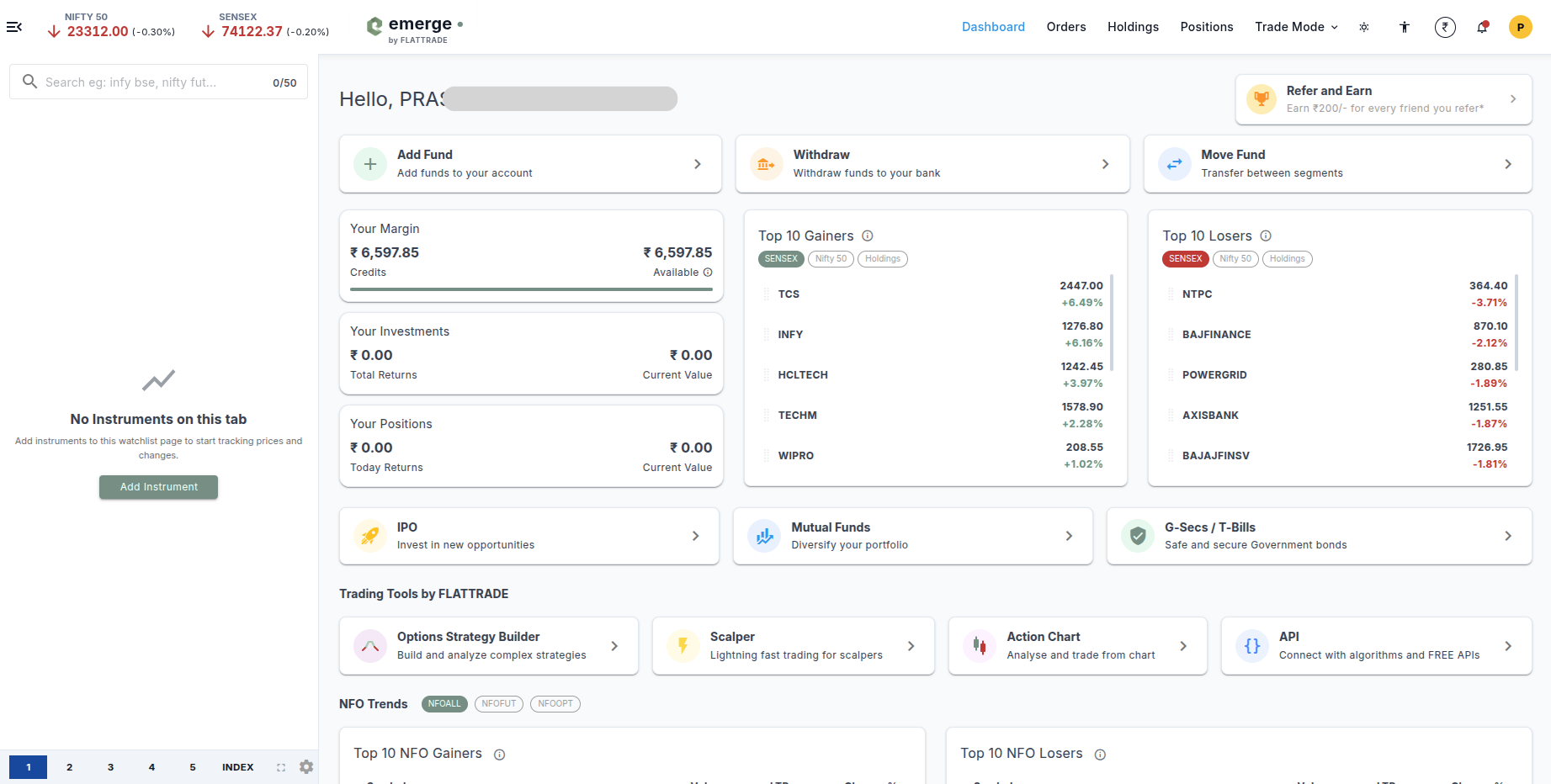The image size is (1551, 784).
Task: Show Top 10 Gainers info icon
Action: click(x=868, y=236)
